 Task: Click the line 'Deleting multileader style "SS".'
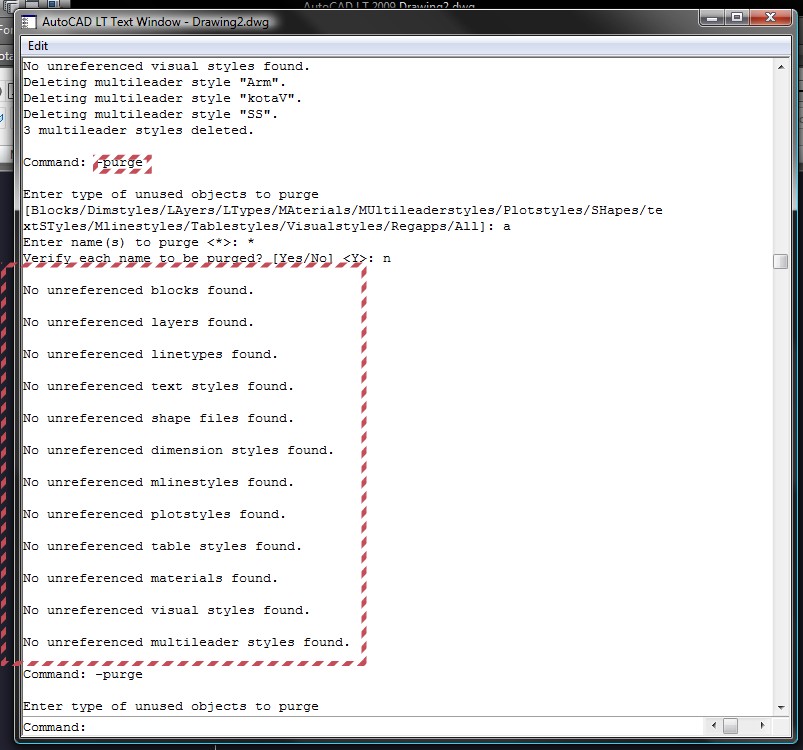point(150,114)
